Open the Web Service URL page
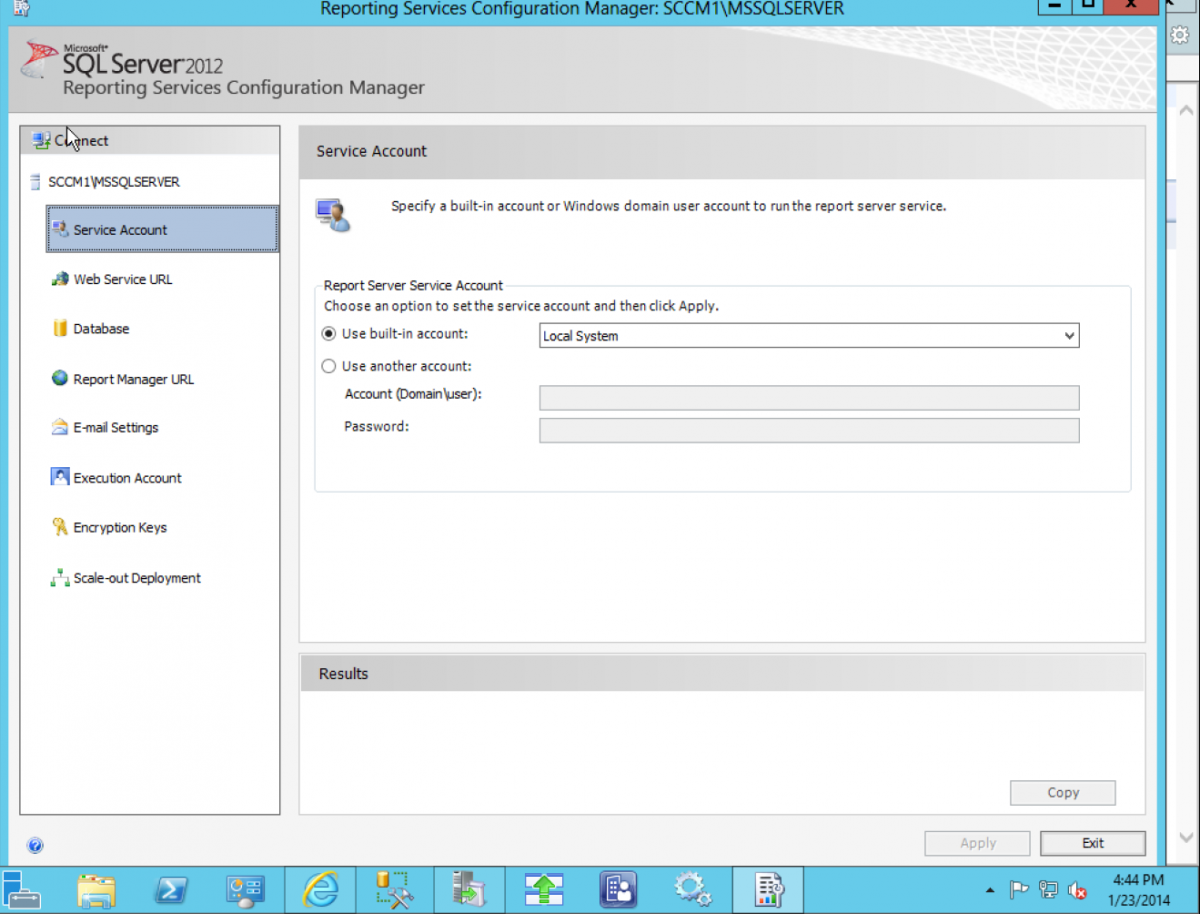This screenshot has height=914, width=1200. pyautogui.click(x=122, y=280)
